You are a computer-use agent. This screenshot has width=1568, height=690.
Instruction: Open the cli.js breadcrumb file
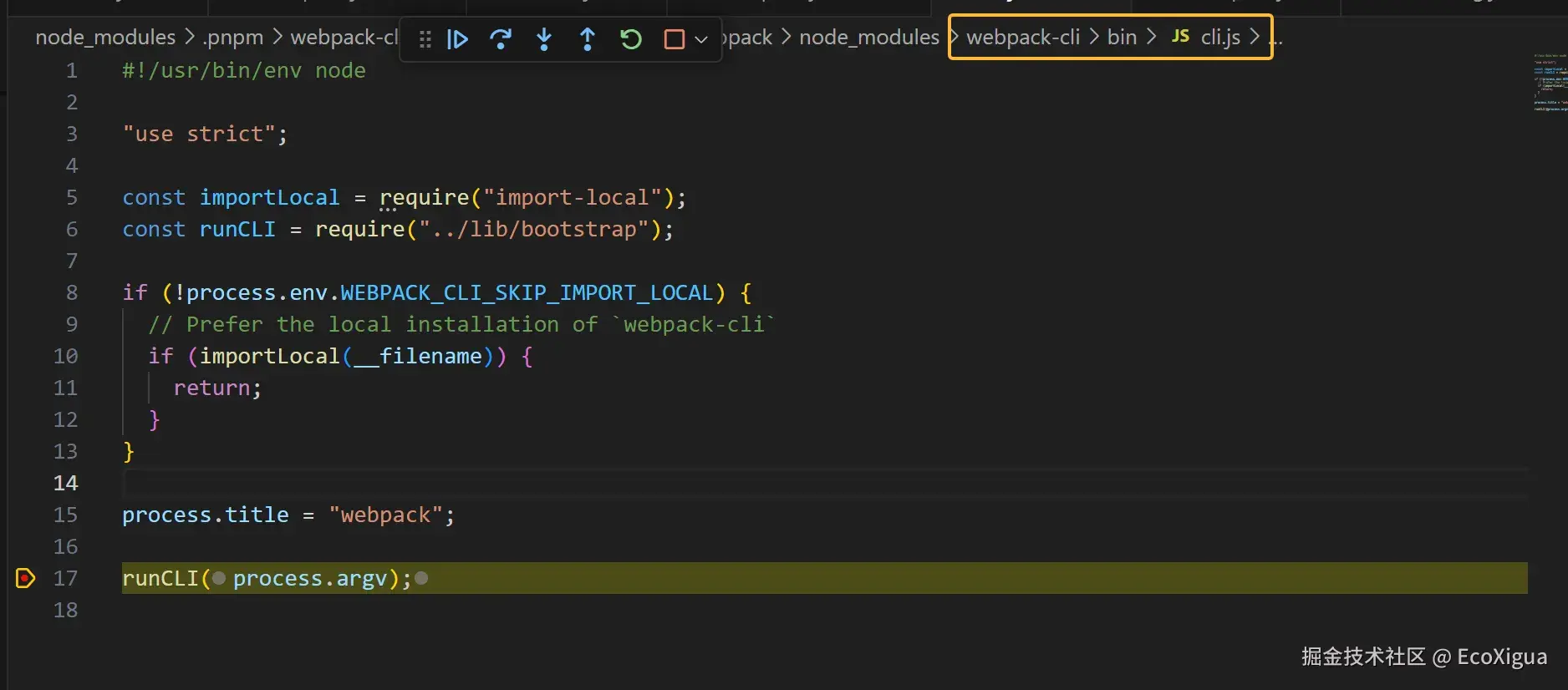[1220, 38]
